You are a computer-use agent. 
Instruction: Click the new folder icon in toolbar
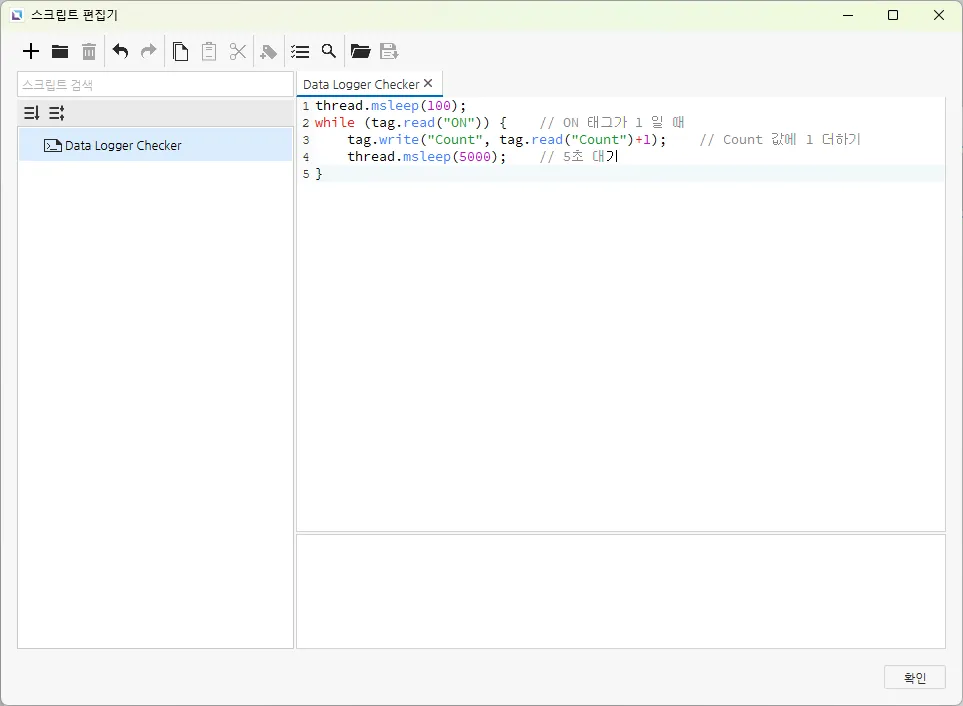60,51
